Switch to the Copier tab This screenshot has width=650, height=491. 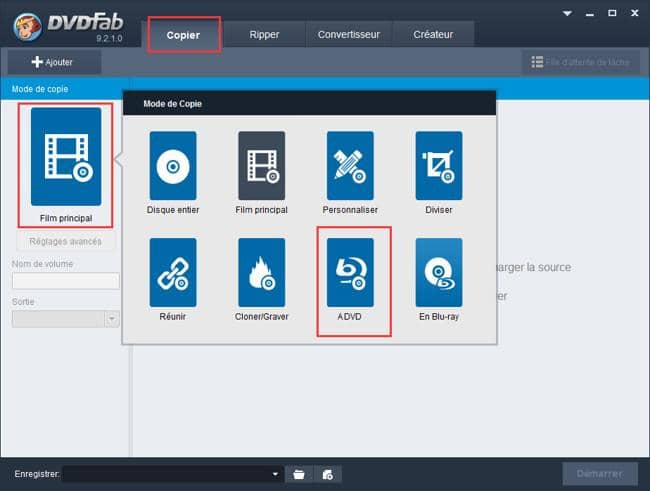183,35
